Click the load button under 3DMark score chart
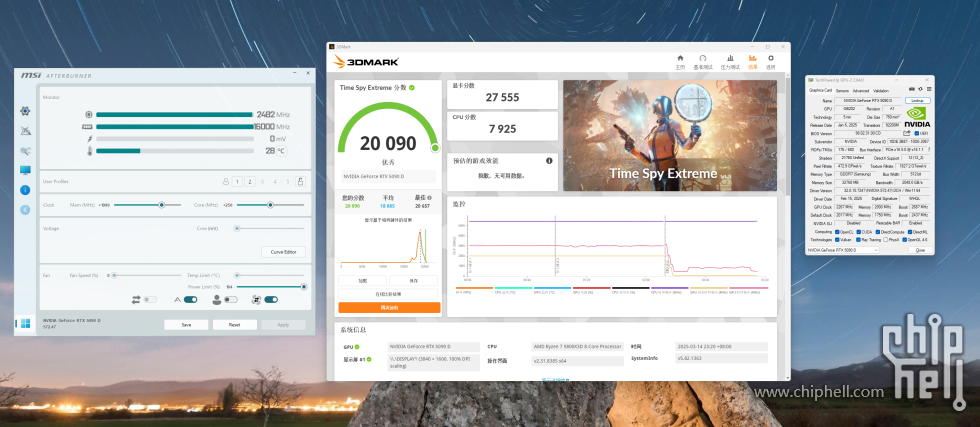 pyautogui.click(x=362, y=281)
